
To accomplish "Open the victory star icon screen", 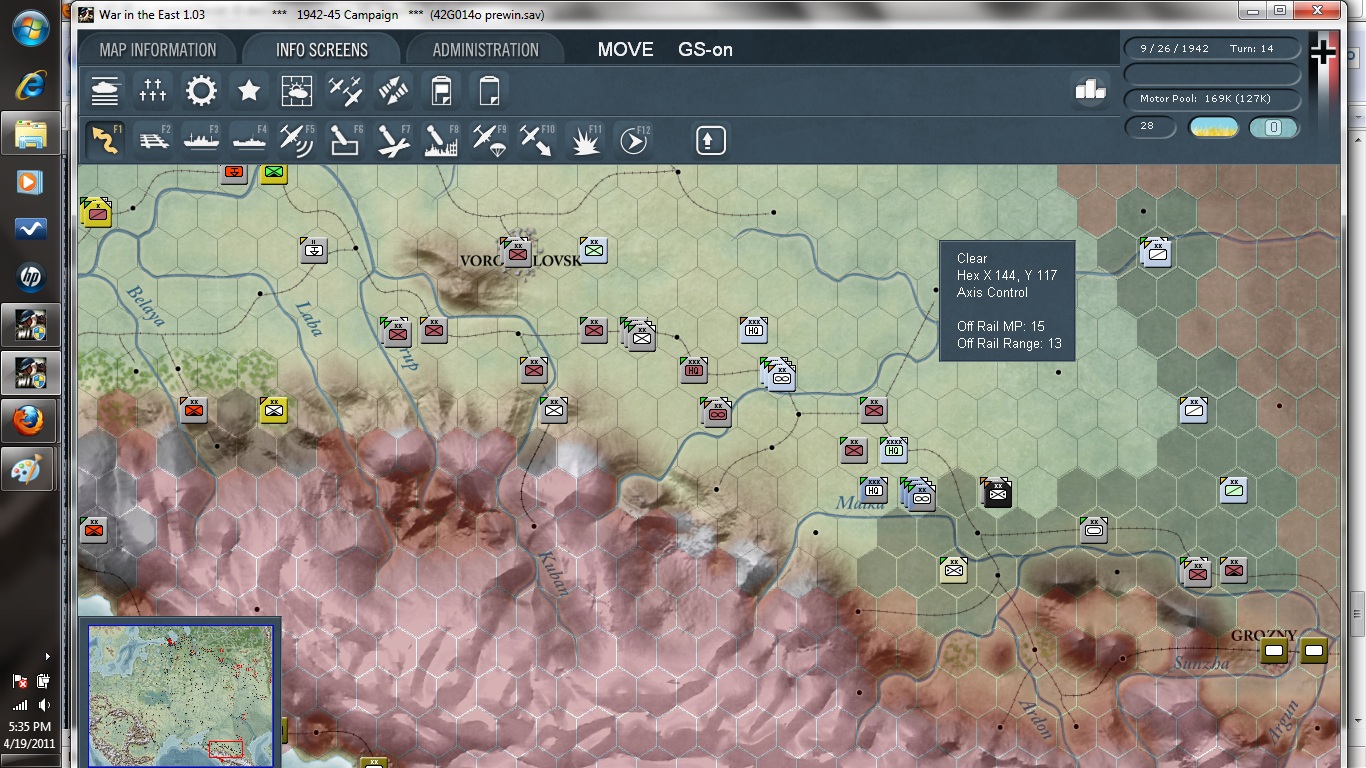I will tap(249, 91).
